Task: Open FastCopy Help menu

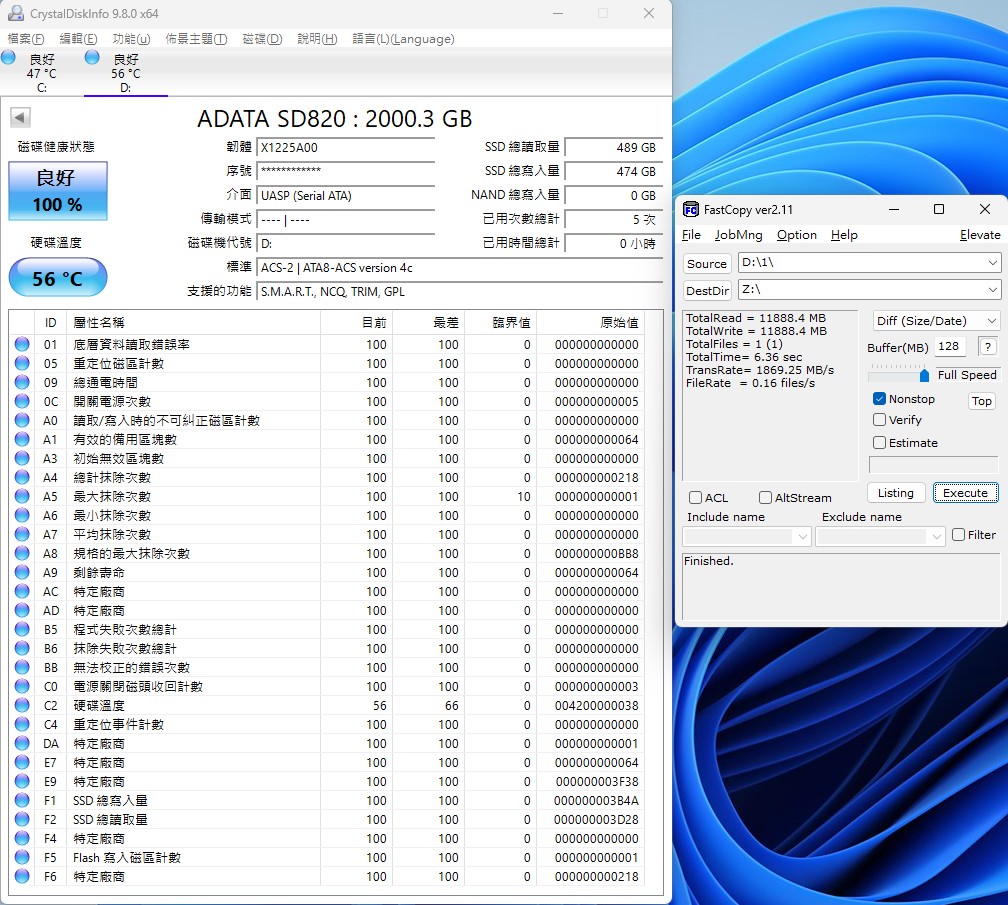Action: 844,235
